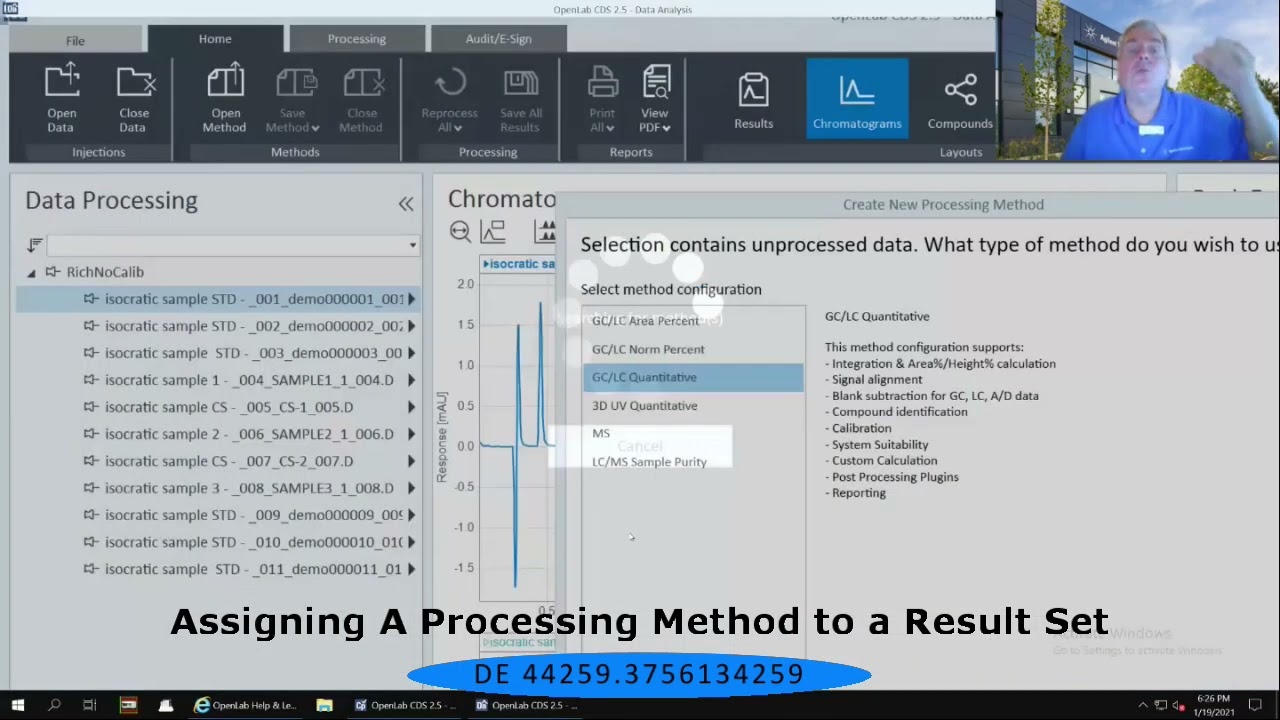Select the RichNoCalib result set
This screenshot has height=720, width=1280.
pyautogui.click(x=105, y=272)
